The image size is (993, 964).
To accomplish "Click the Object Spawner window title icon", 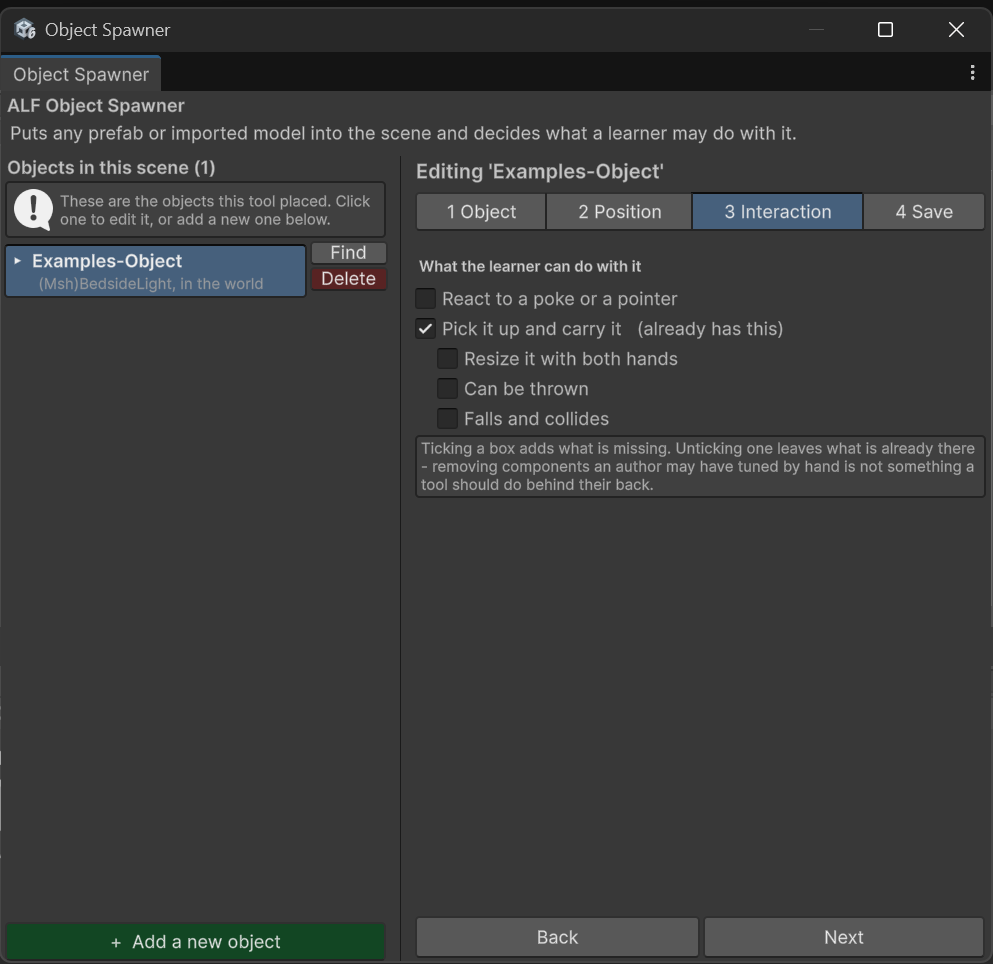I will click(25, 29).
